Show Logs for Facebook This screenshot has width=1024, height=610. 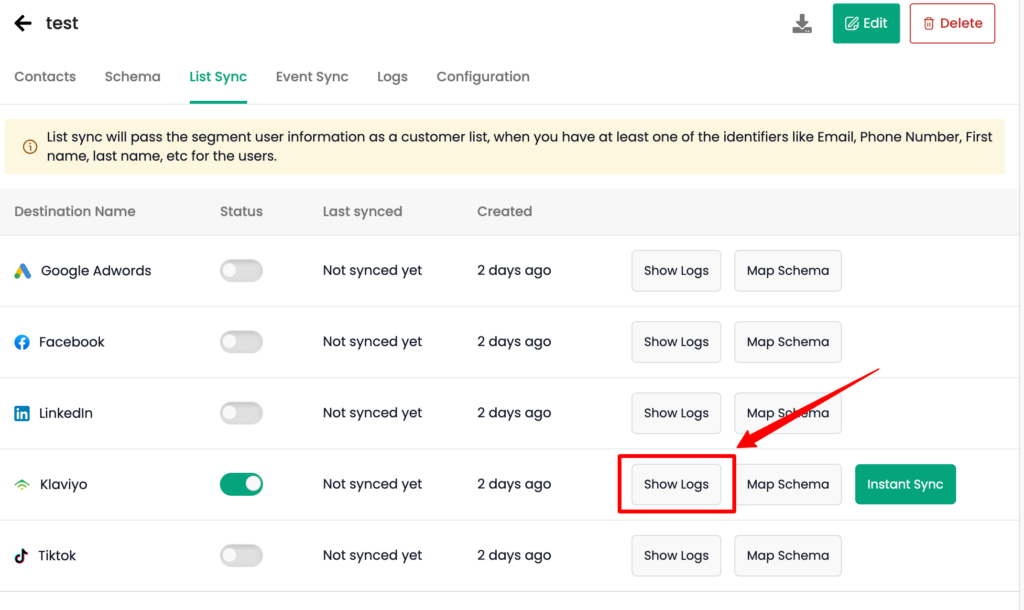pos(676,342)
